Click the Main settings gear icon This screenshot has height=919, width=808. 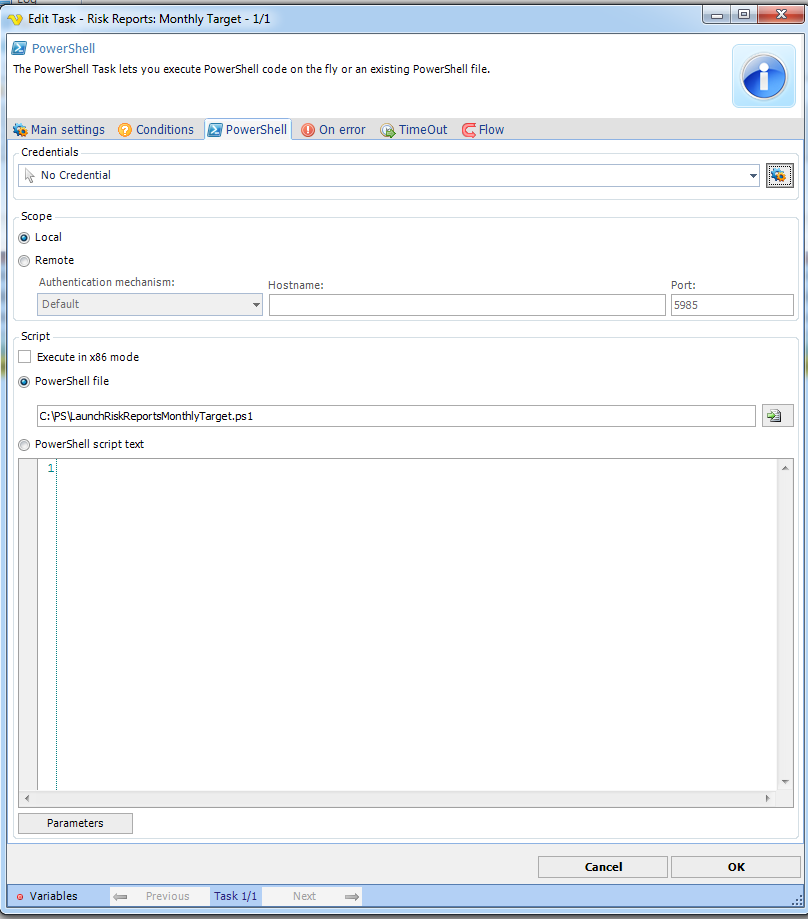tap(20, 130)
